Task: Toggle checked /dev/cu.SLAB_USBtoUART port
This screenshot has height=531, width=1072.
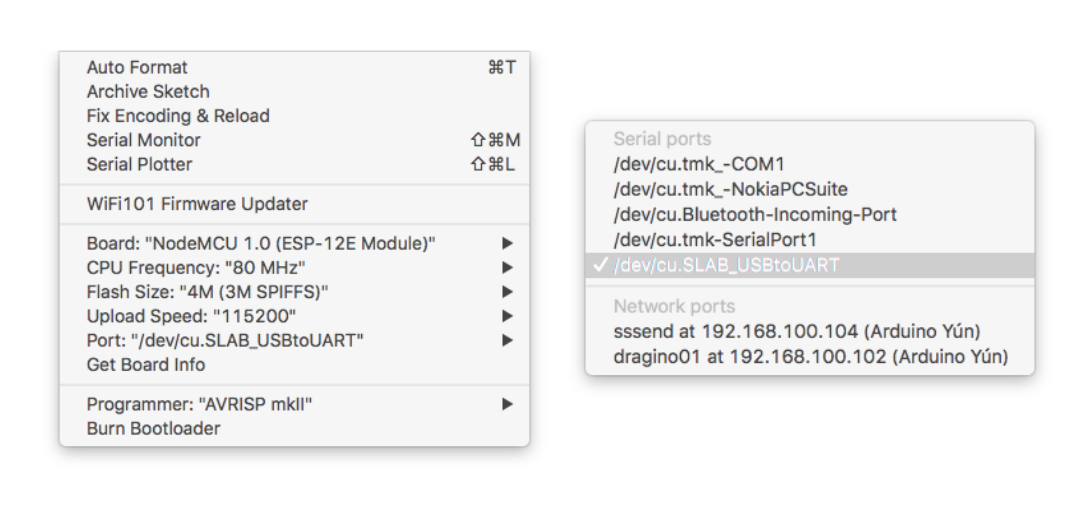Action: [810, 265]
